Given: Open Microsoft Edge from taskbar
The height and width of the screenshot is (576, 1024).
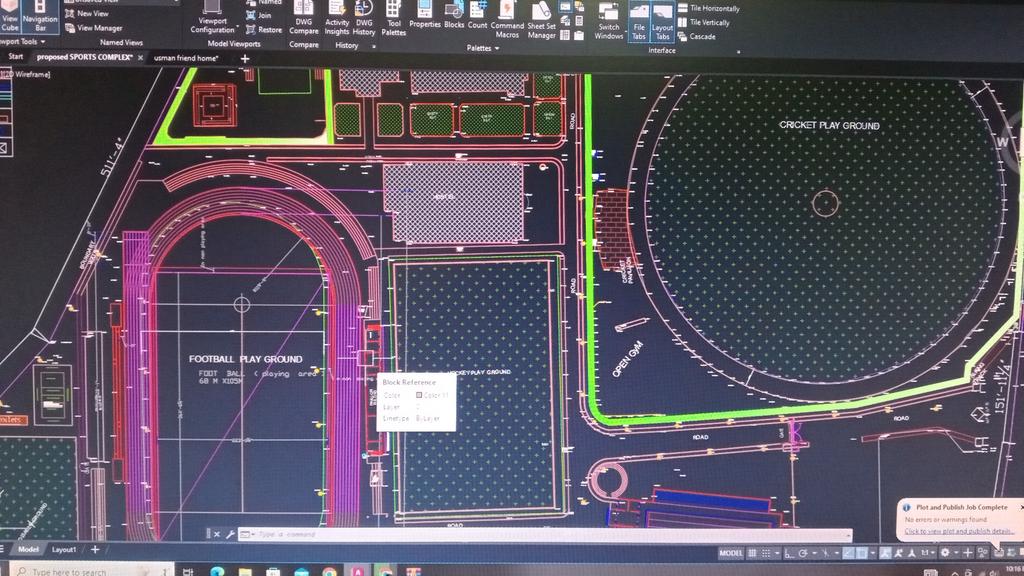Looking at the screenshot, I should (x=216, y=572).
